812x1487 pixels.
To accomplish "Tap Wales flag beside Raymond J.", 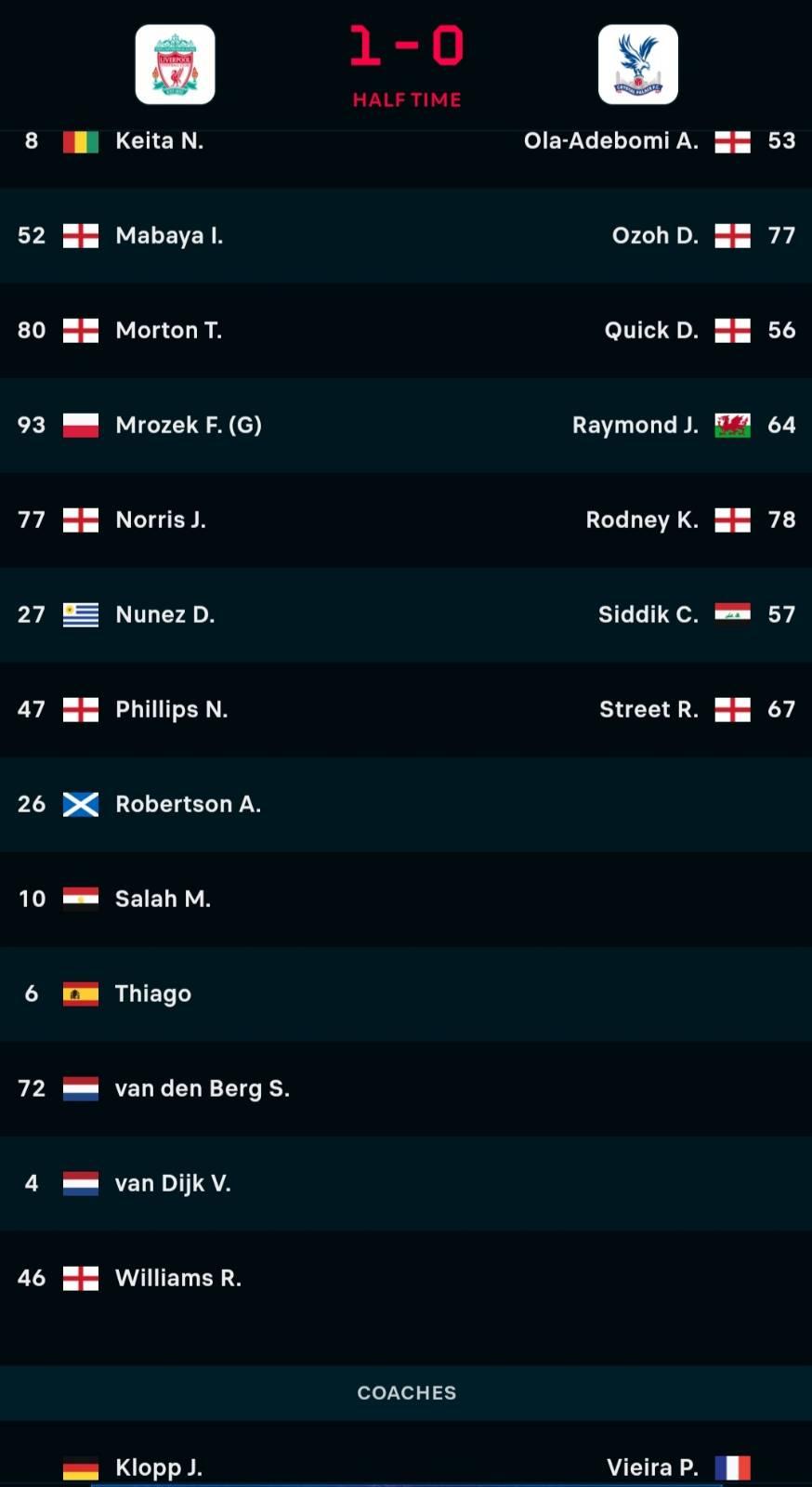I will (x=732, y=425).
